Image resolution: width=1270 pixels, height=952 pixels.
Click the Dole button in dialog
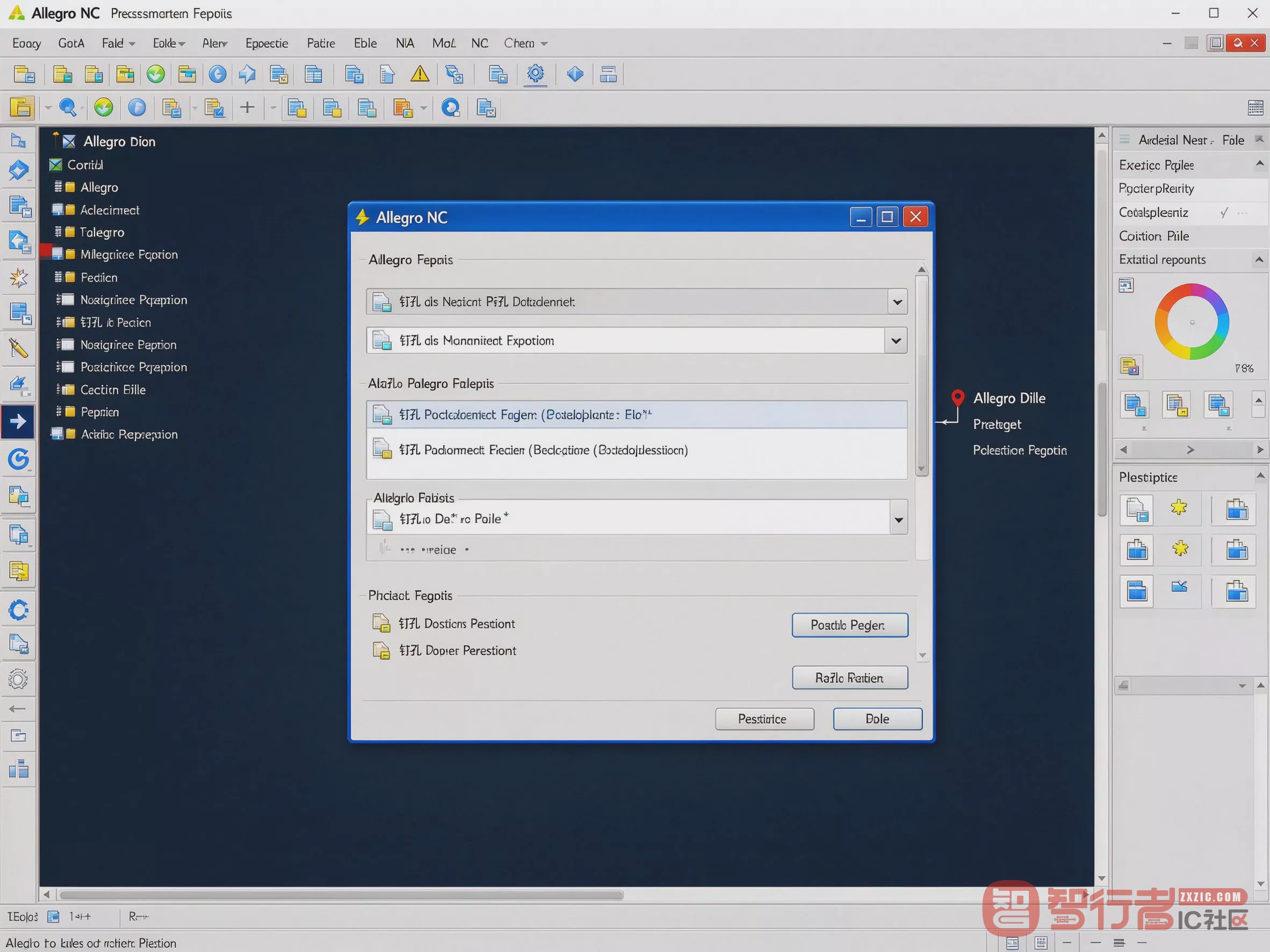coord(877,719)
